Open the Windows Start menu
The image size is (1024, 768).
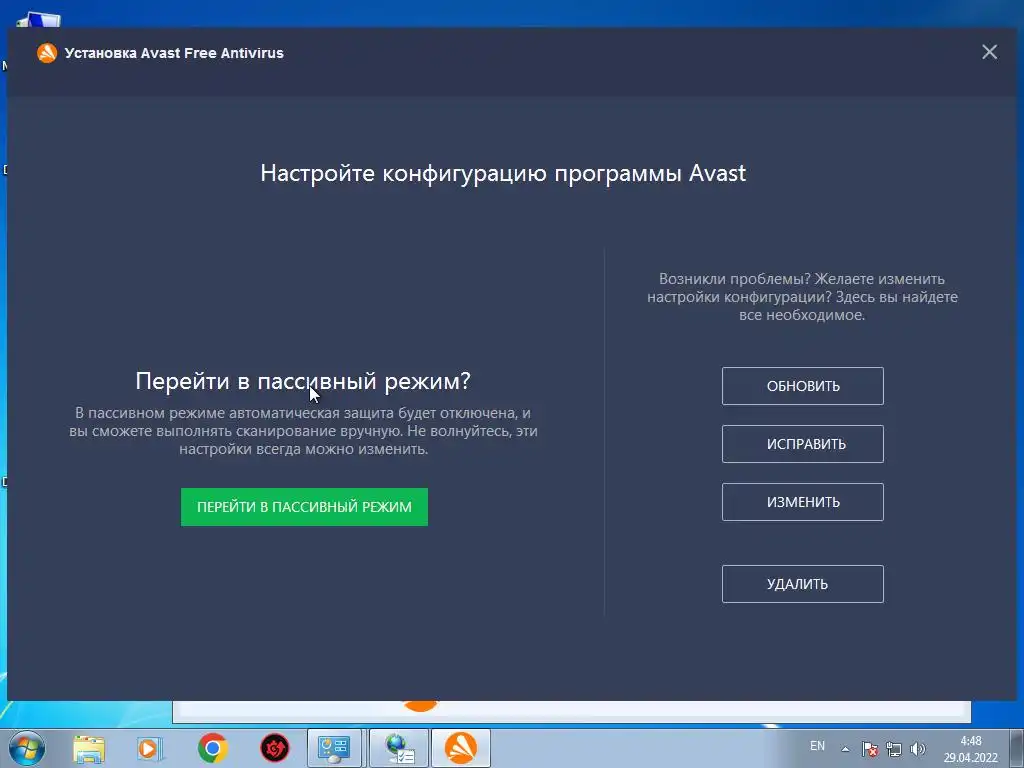[26, 748]
